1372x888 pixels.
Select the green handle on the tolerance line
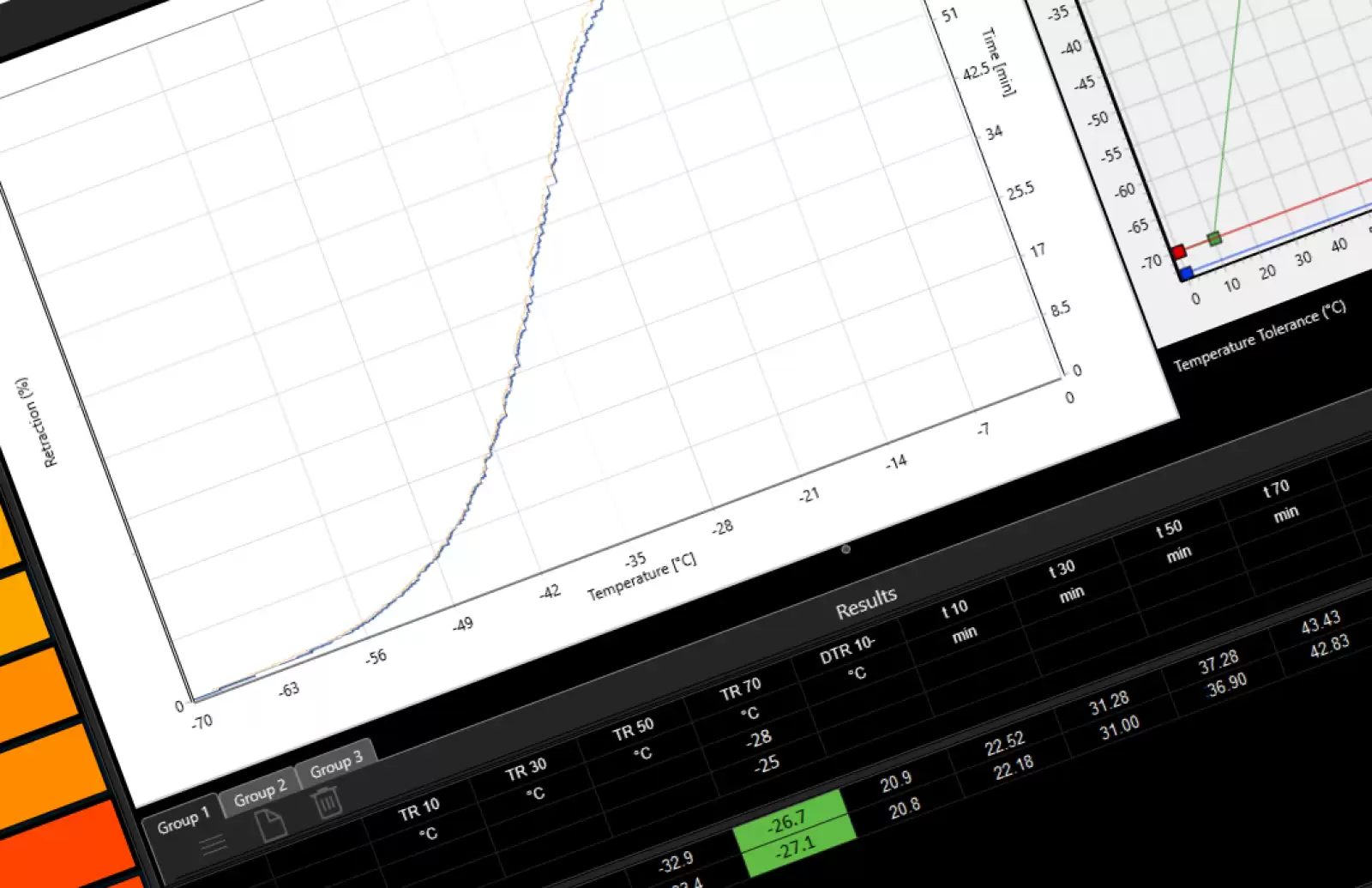(x=1214, y=237)
